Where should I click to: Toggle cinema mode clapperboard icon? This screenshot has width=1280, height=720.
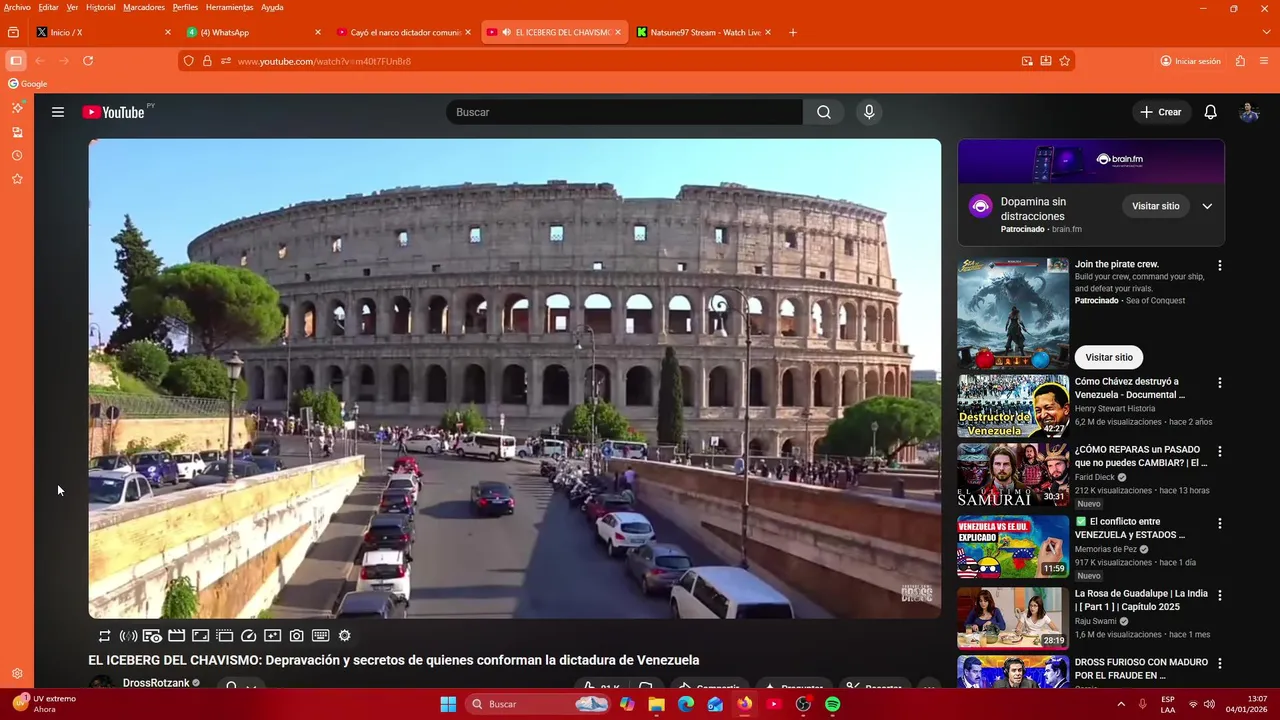[176, 636]
